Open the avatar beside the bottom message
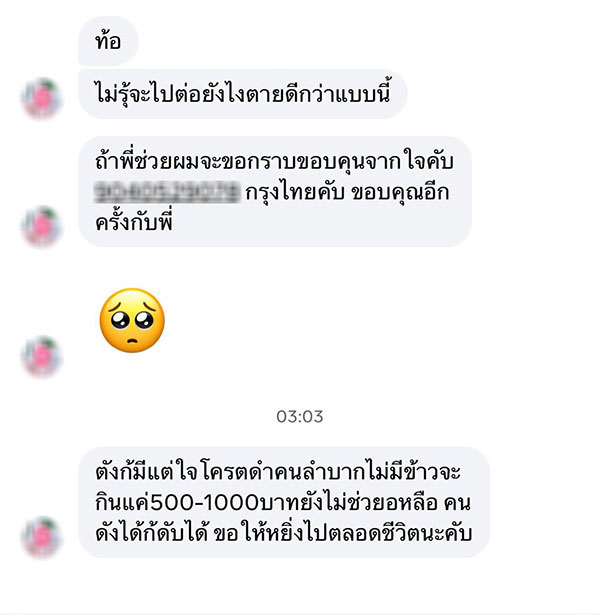 [42, 537]
